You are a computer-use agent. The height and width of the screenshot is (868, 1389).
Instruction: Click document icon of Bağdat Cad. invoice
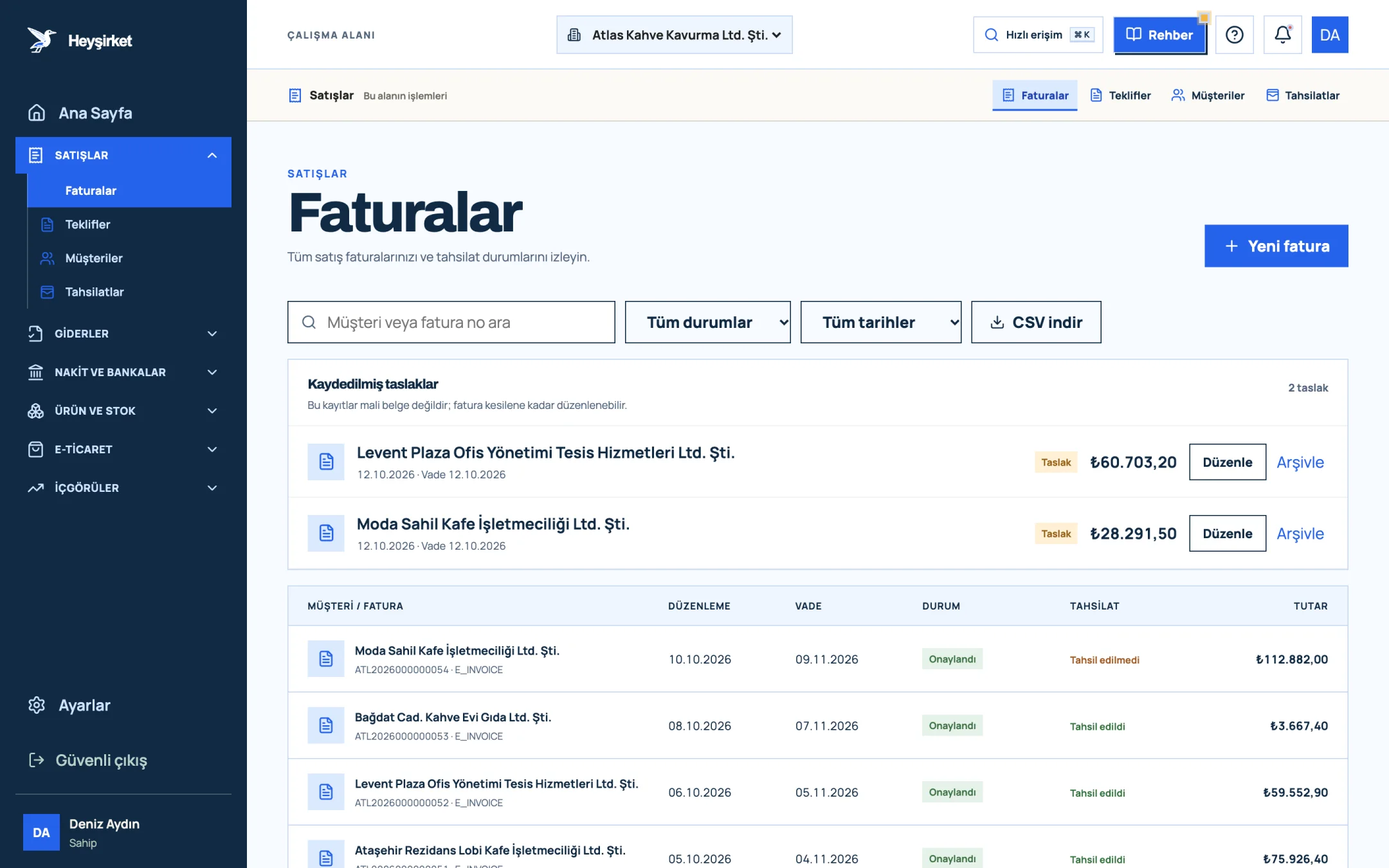pyautogui.click(x=326, y=725)
